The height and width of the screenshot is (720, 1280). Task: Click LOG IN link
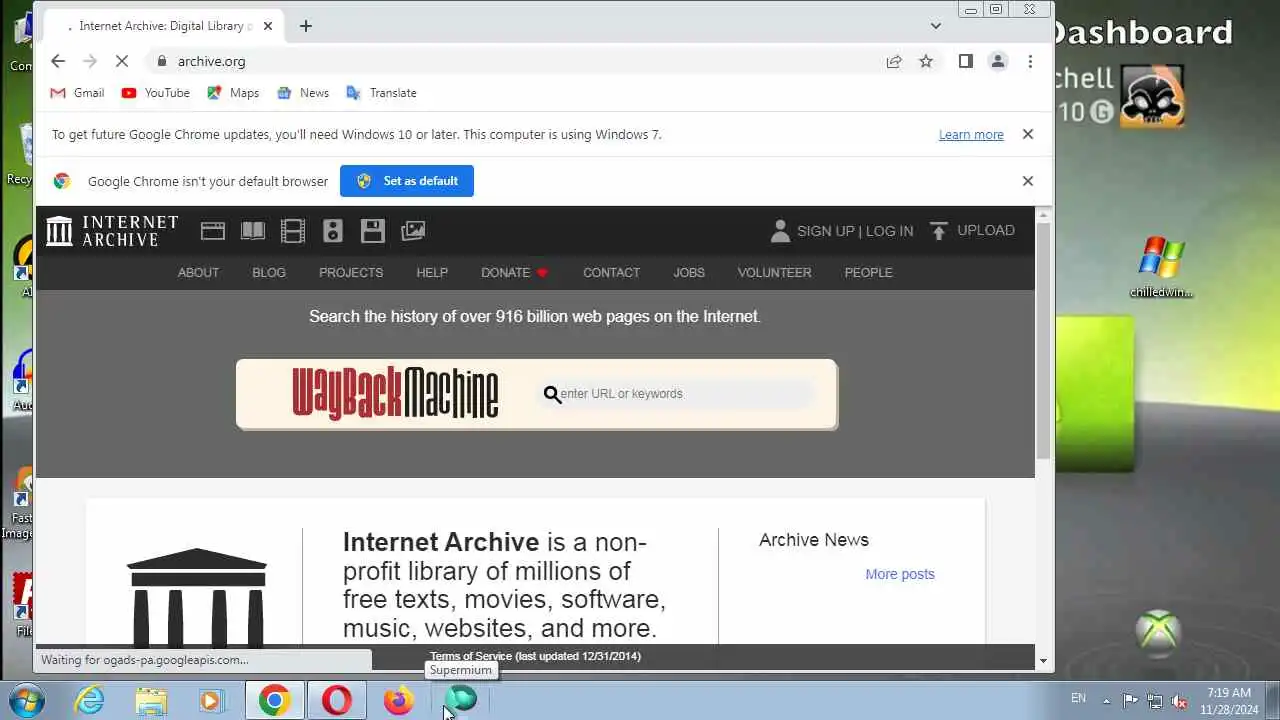889,231
